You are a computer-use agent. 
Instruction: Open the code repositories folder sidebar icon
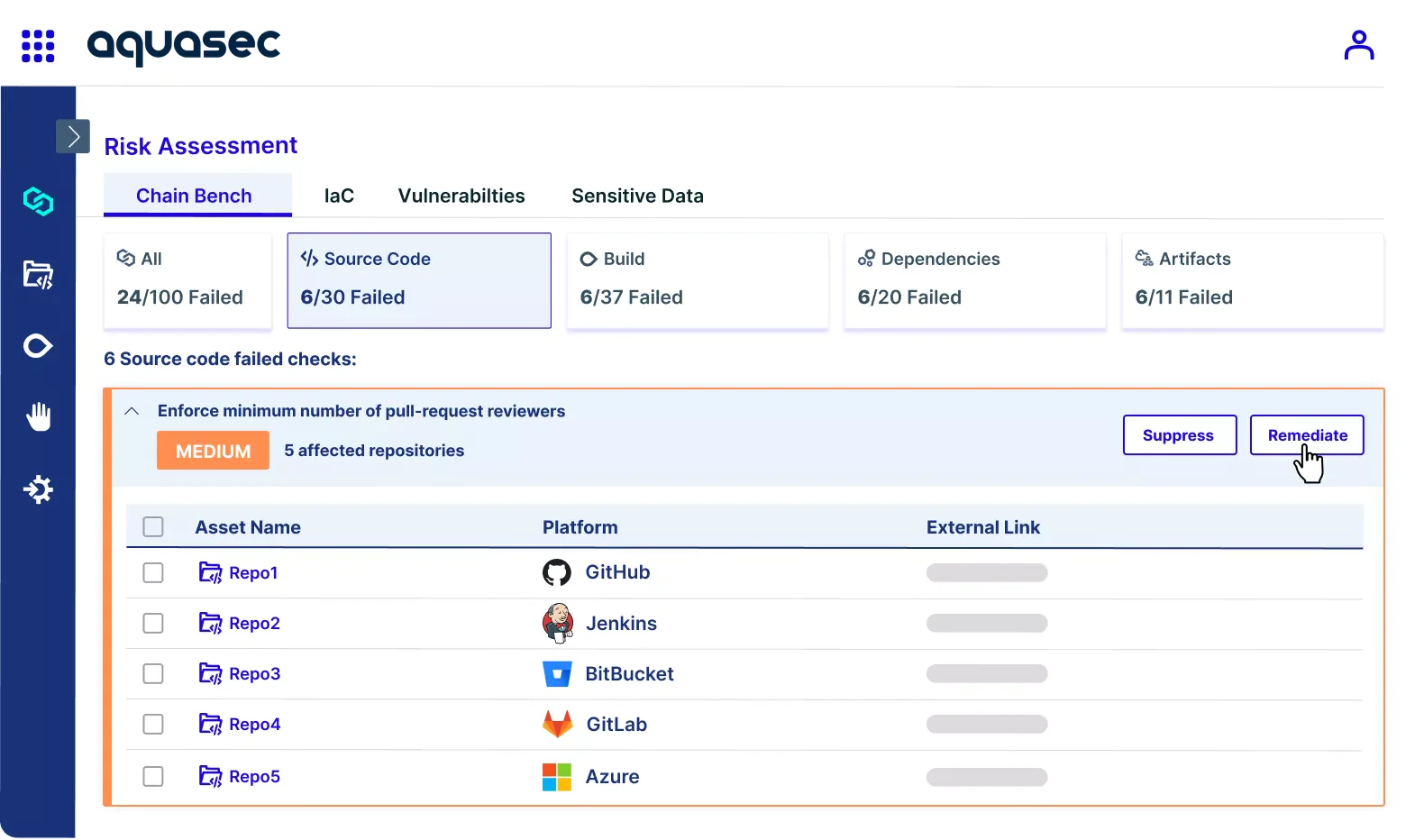pyautogui.click(x=38, y=274)
